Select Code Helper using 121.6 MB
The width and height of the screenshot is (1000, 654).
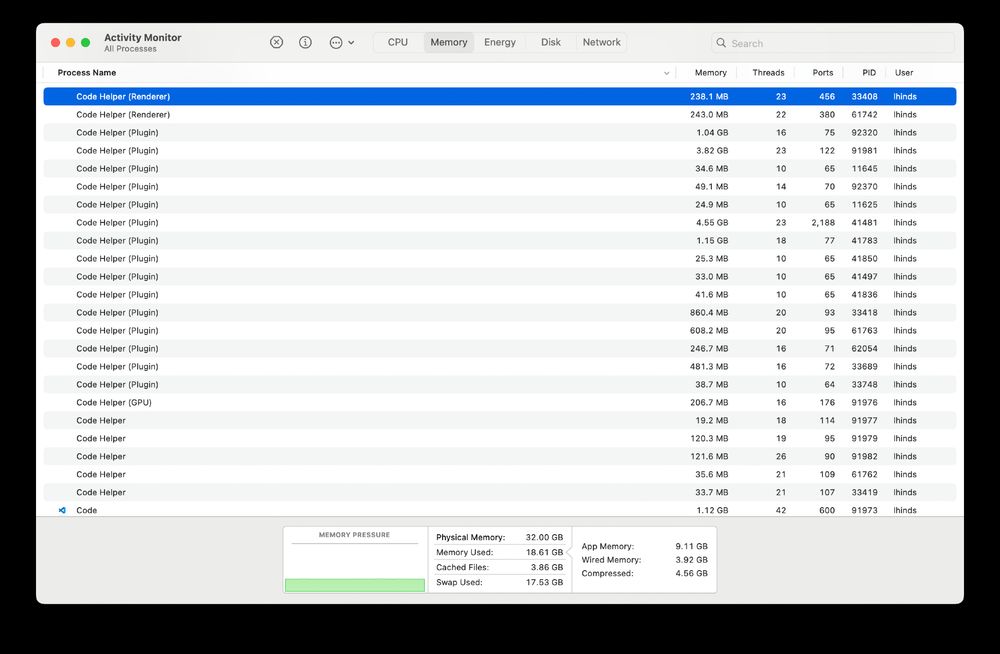[499, 456]
